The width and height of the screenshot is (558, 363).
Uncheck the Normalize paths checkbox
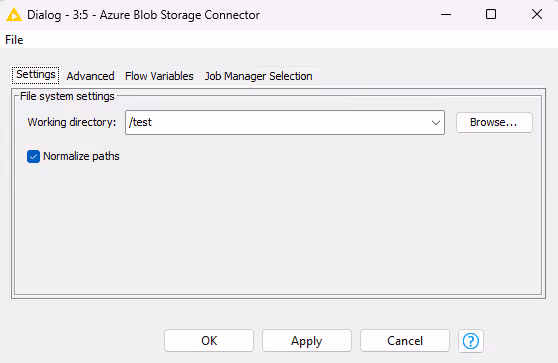[33, 156]
